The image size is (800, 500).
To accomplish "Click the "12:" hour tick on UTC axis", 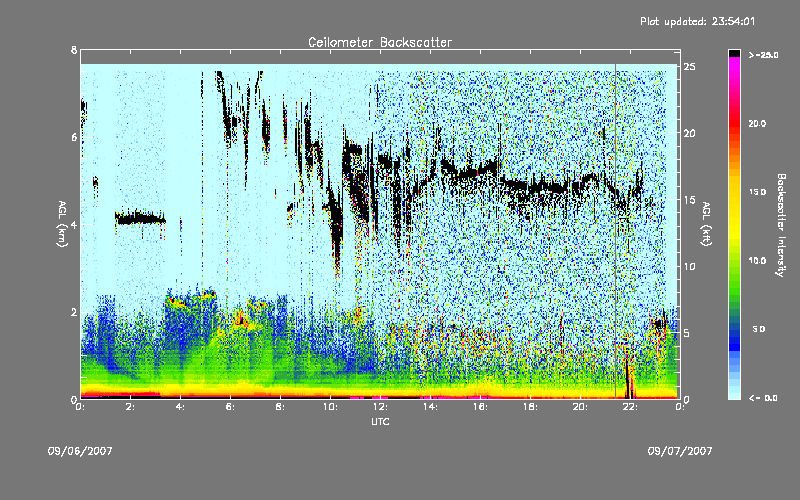I will coord(380,407).
